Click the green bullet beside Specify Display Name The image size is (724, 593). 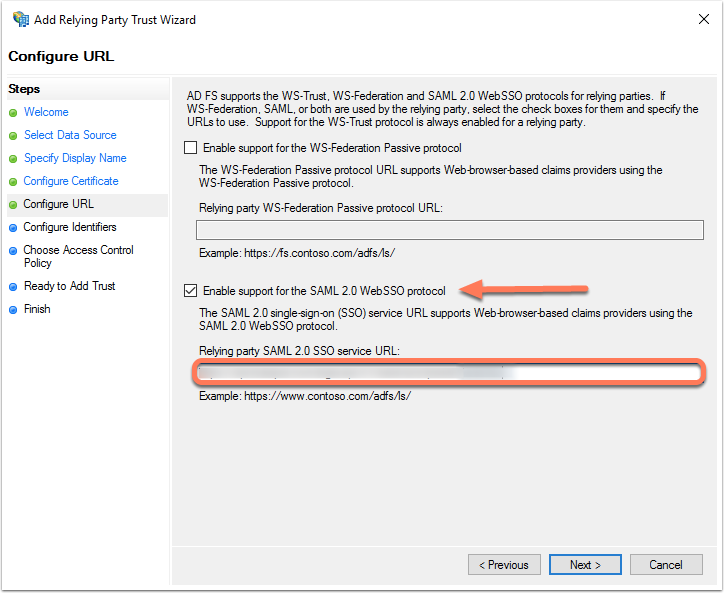(13, 159)
